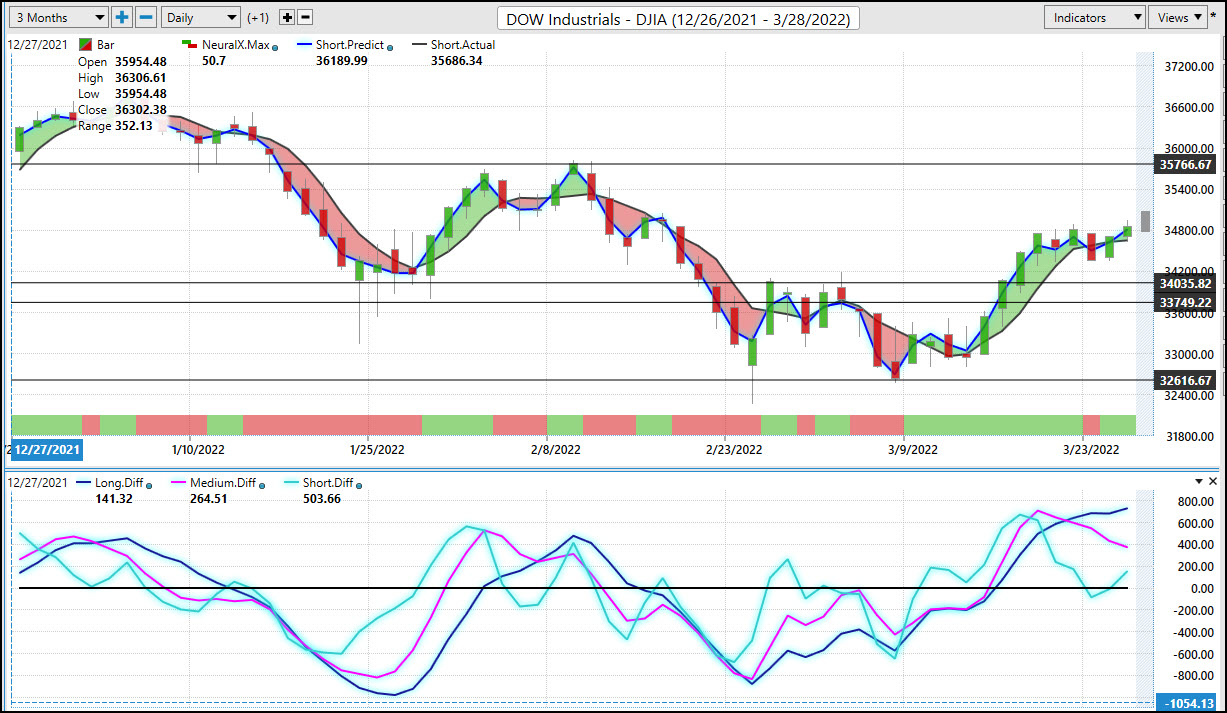Click the Short.Actual gray line swatch
This screenshot has height=713, width=1227.
coord(417,45)
